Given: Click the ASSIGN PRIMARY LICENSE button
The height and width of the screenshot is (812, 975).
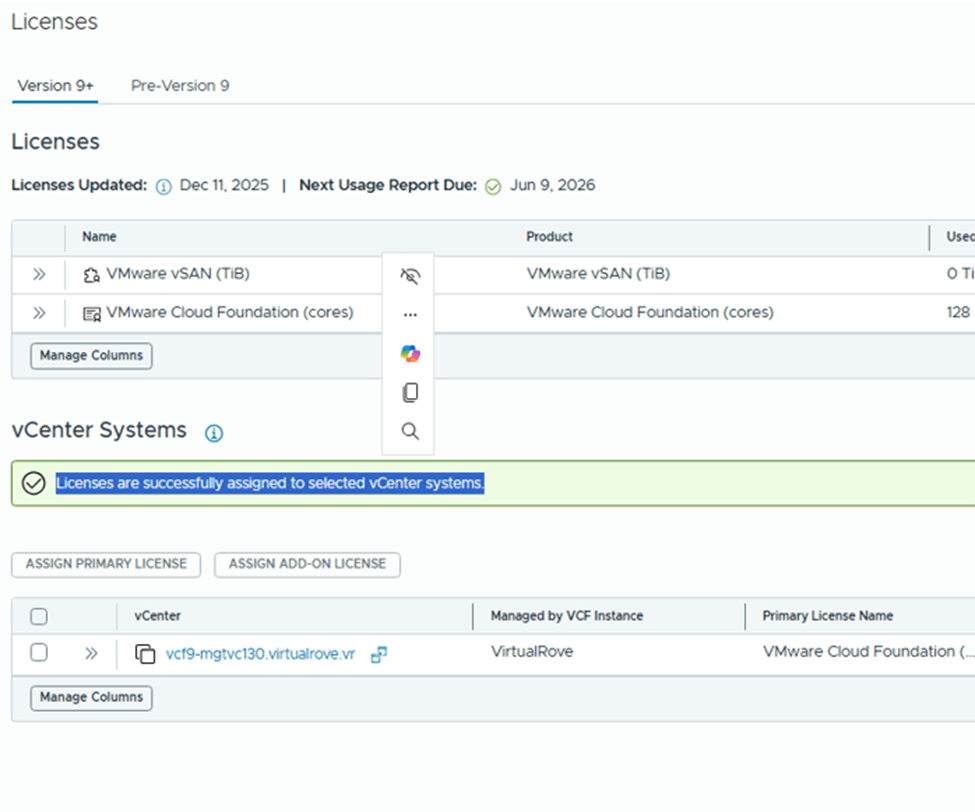Looking at the screenshot, I should click(x=106, y=564).
